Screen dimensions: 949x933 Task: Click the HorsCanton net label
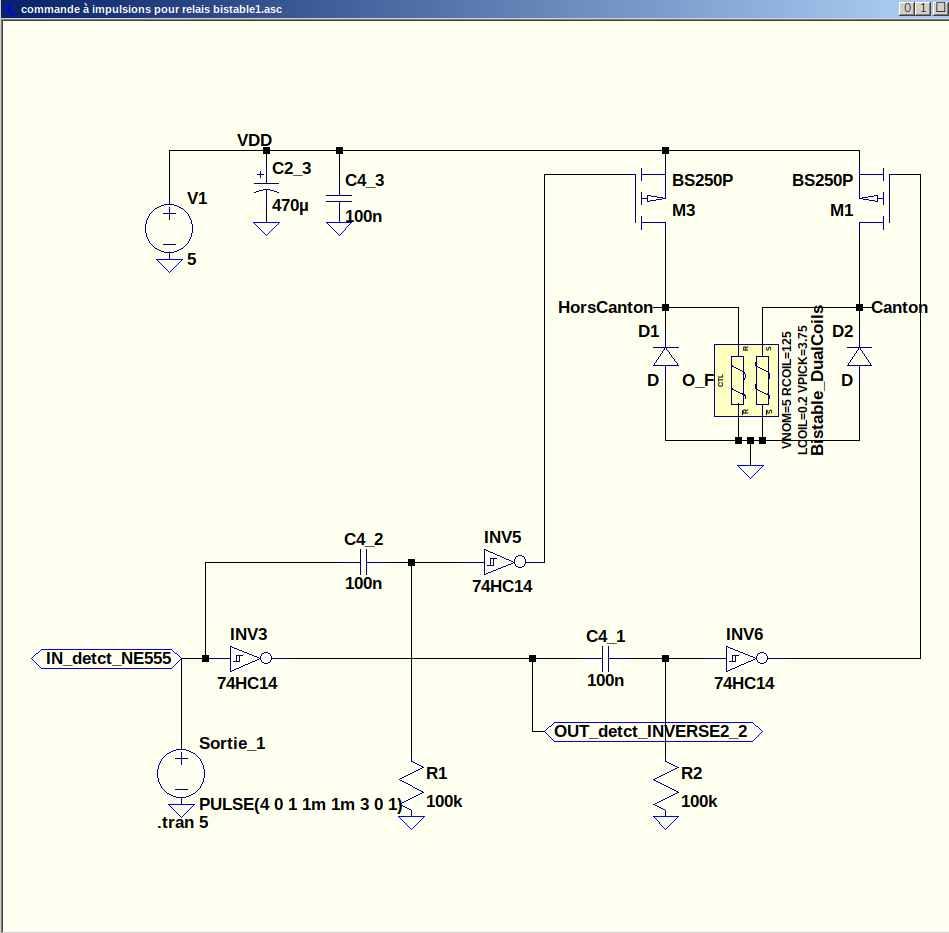click(x=605, y=307)
